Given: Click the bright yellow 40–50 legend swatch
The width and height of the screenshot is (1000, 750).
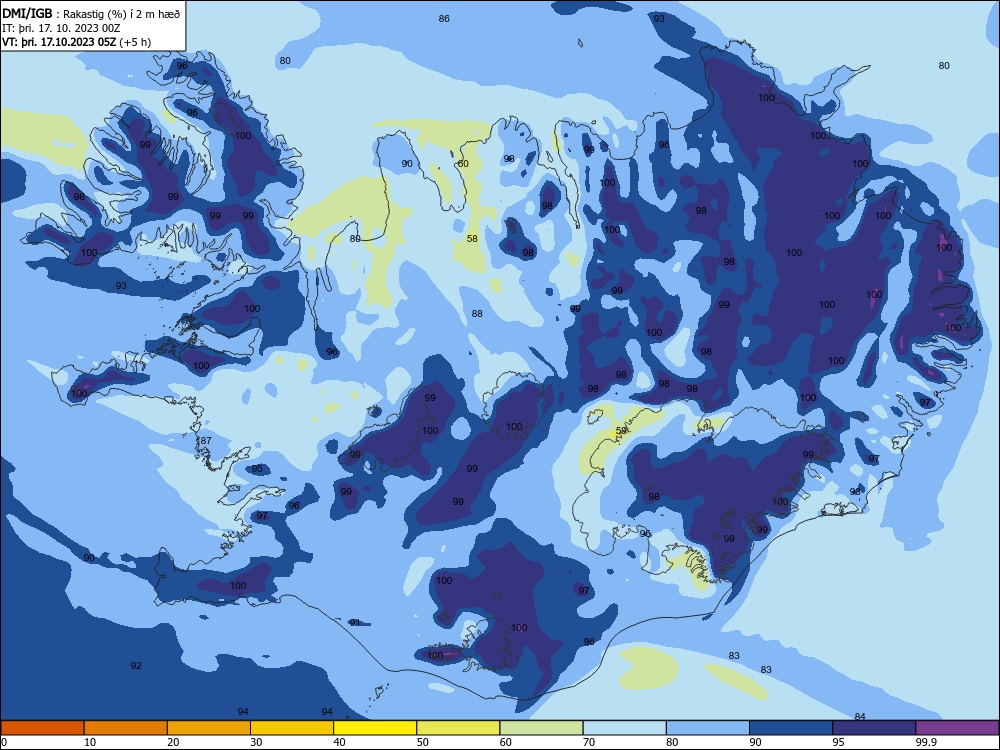Looking at the screenshot, I should point(375,728).
